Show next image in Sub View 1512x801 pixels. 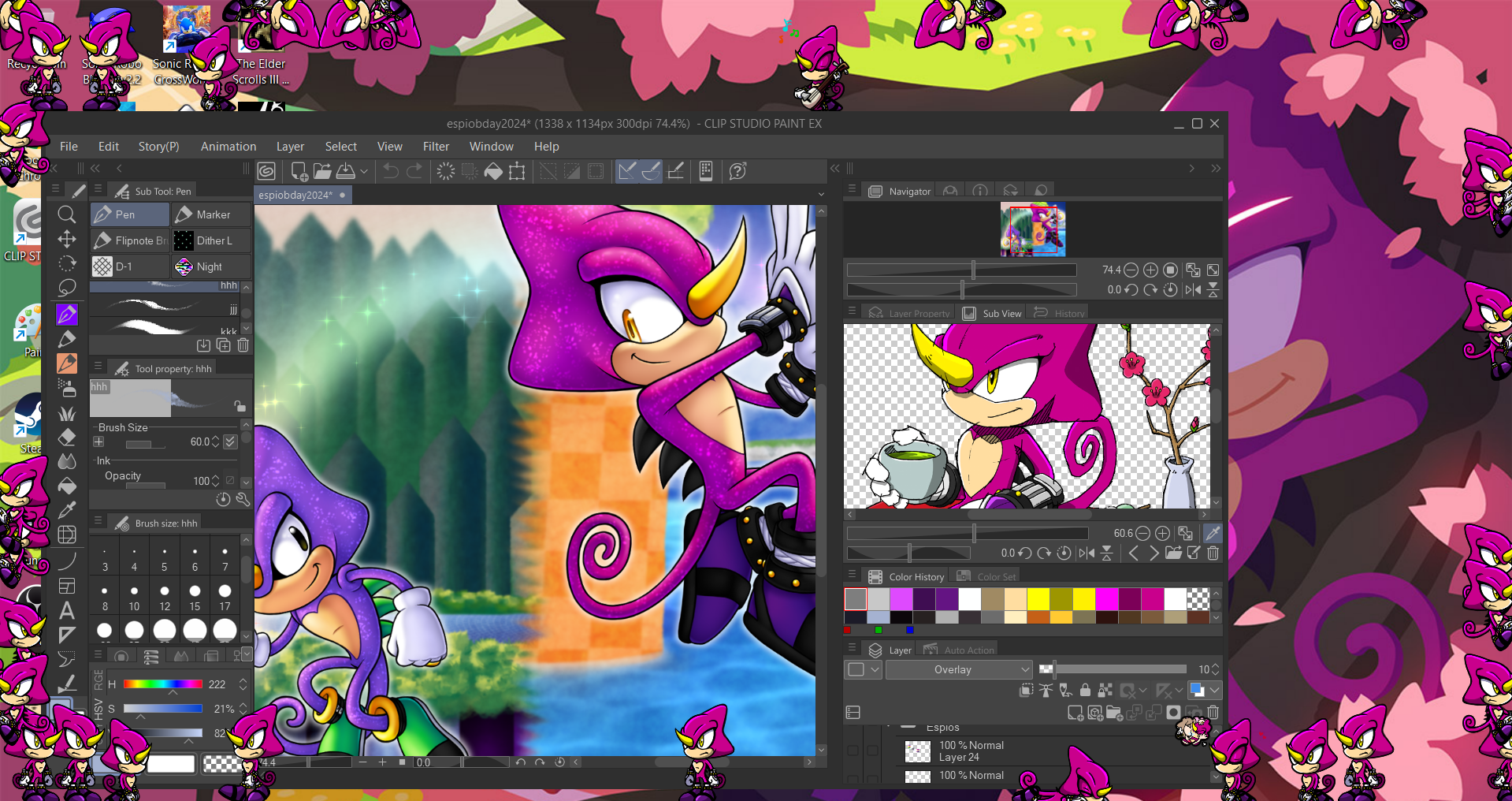(1154, 553)
